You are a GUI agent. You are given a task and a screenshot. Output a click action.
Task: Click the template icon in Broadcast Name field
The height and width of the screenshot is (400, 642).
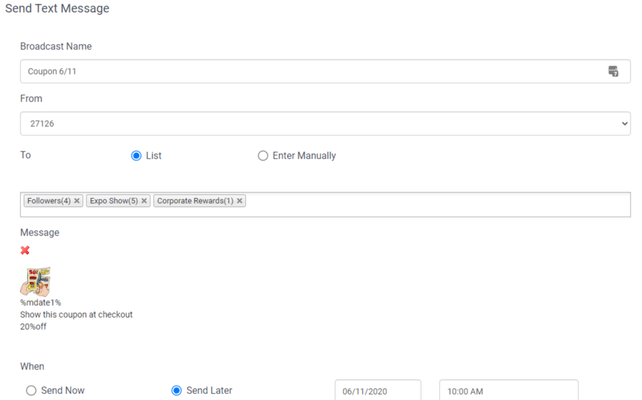tap(613, 71)
